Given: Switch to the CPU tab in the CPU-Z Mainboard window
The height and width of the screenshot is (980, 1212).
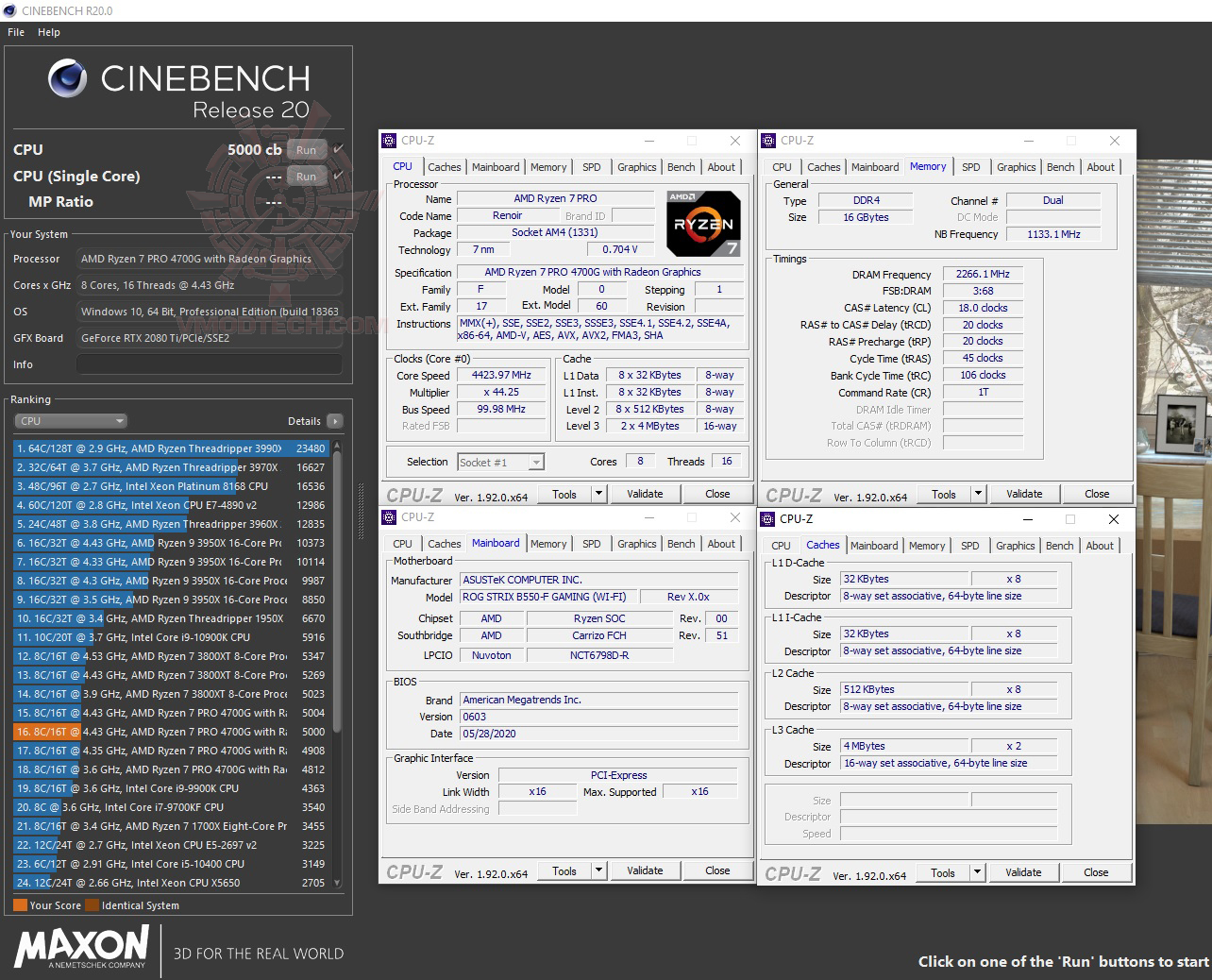Looking at the screenshot, I should click(402, 544).
